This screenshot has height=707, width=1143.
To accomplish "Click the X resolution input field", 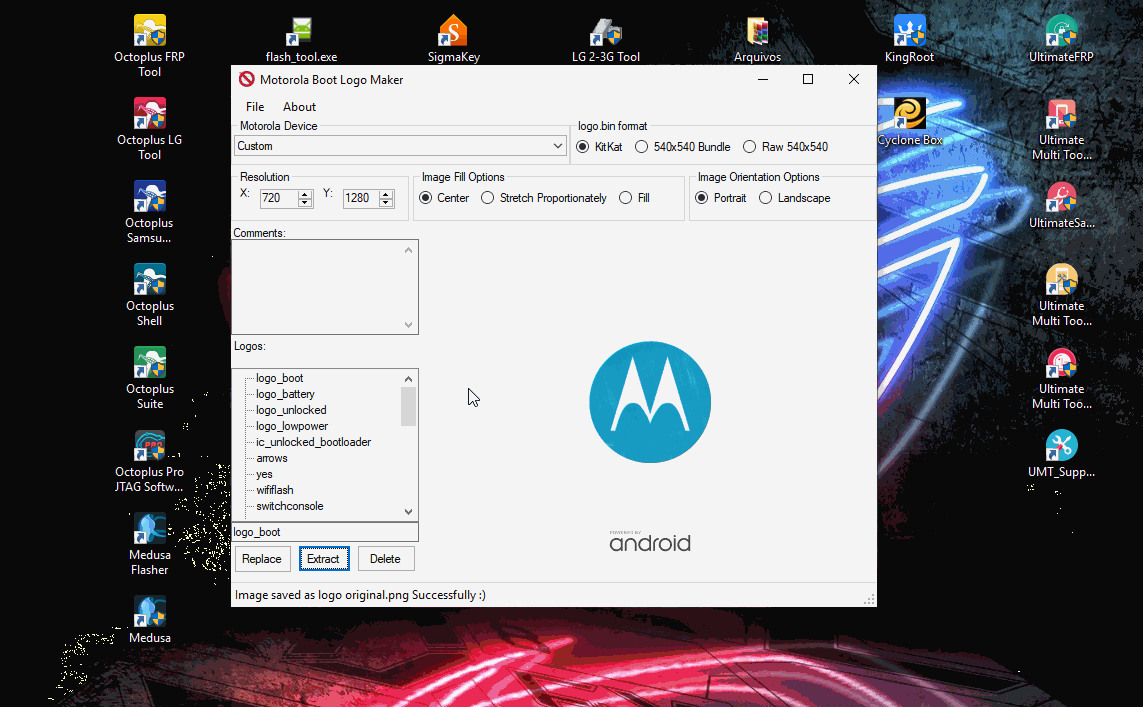I will 279,198.
